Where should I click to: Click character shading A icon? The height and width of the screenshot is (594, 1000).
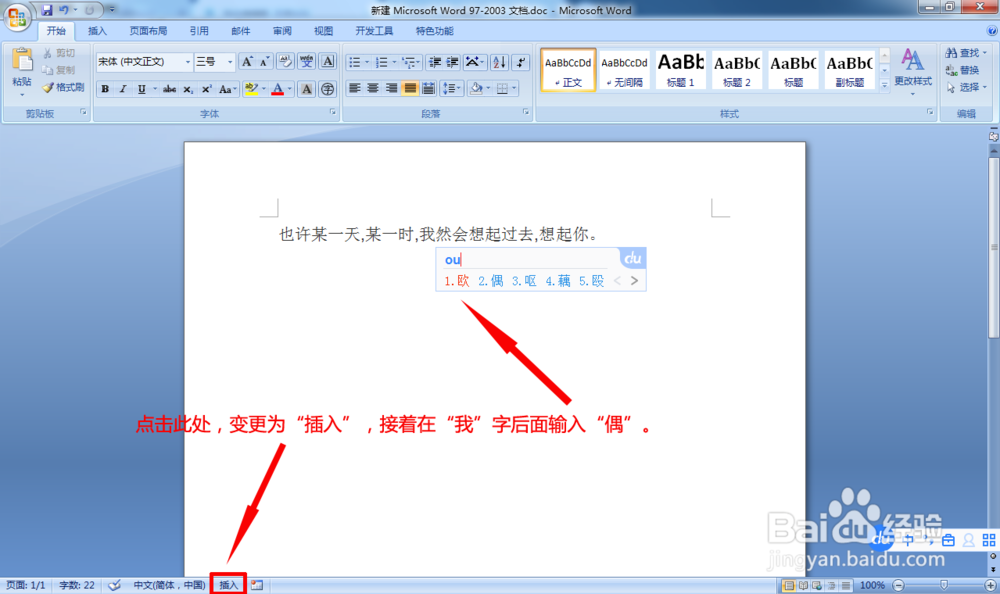[x=307, y=89]
